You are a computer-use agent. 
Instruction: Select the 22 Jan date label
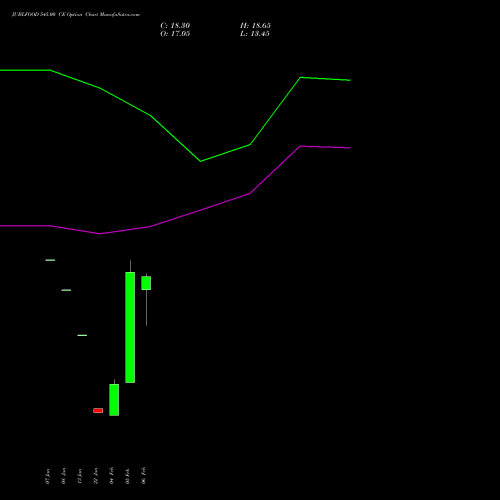95,476
